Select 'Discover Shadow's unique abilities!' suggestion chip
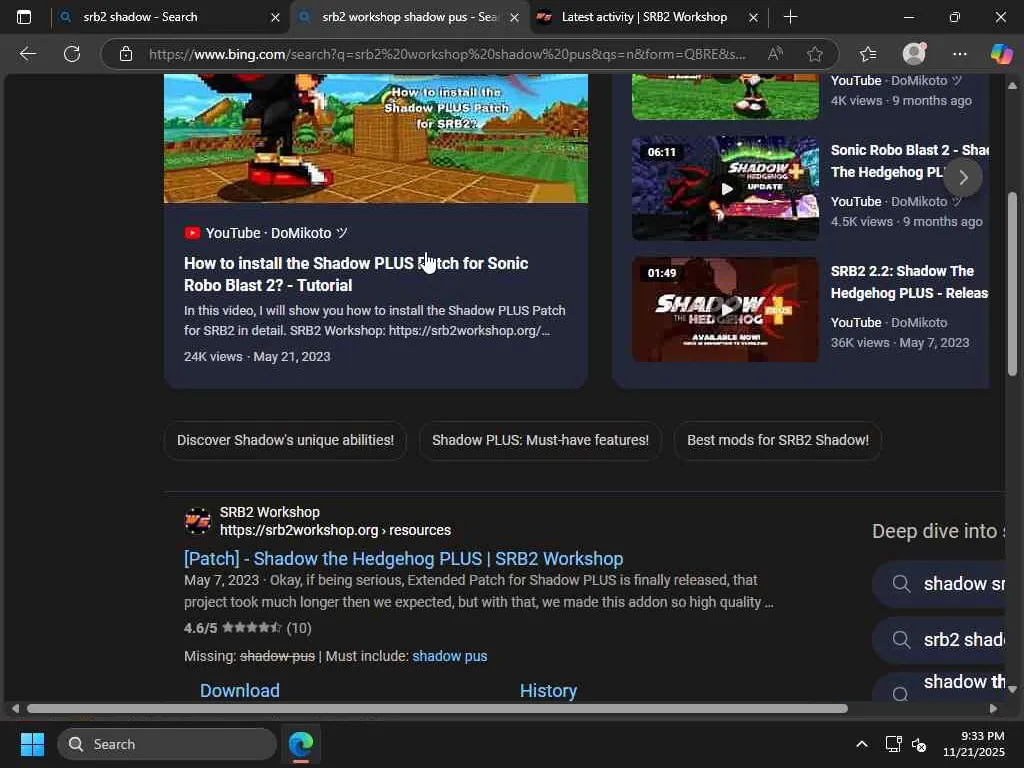 (285, 440)
